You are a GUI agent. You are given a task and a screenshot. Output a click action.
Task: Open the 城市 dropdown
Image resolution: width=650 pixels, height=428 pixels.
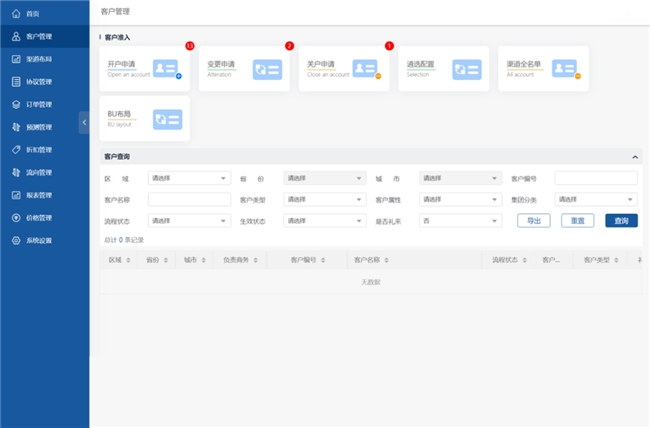pyautogui.click(x=460, y=178)
